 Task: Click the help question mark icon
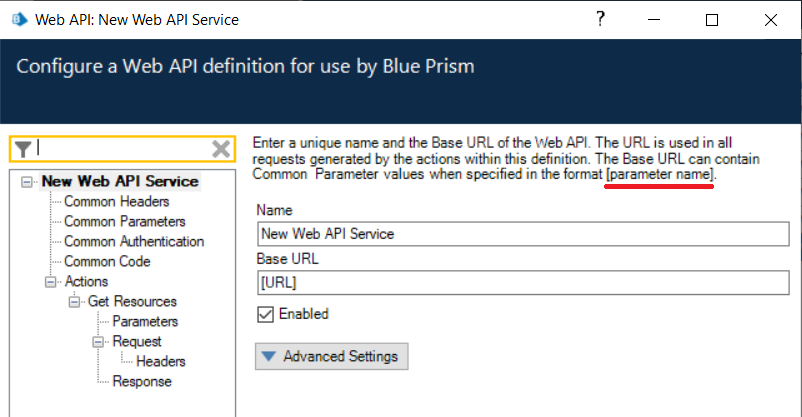[600, 19]
